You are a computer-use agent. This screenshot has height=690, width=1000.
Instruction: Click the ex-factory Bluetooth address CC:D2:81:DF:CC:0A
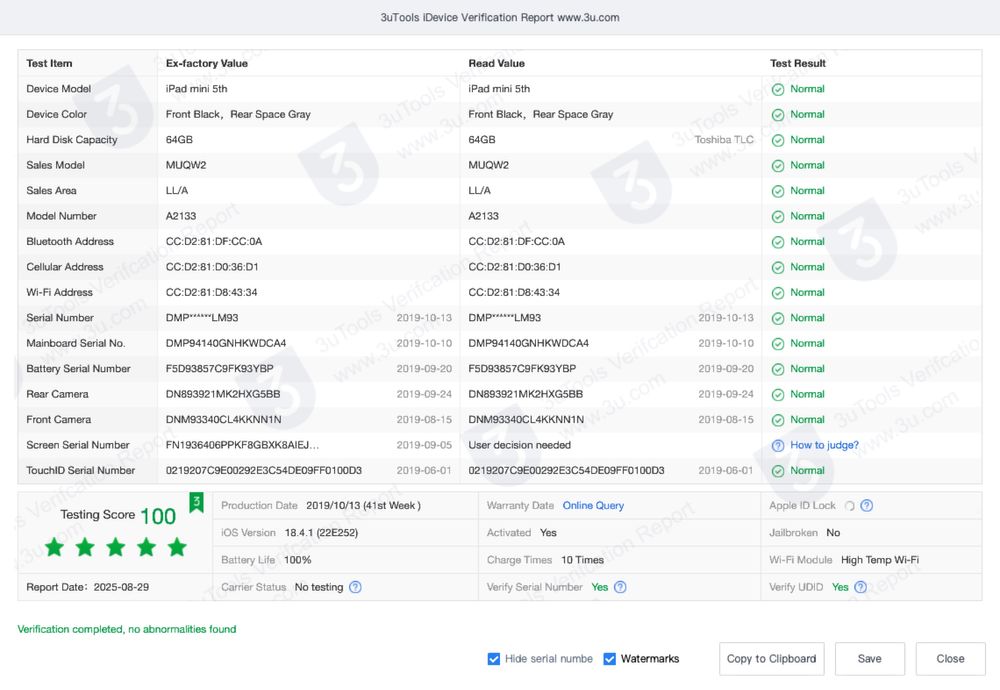pyautogui.click(x=214, y=242)
